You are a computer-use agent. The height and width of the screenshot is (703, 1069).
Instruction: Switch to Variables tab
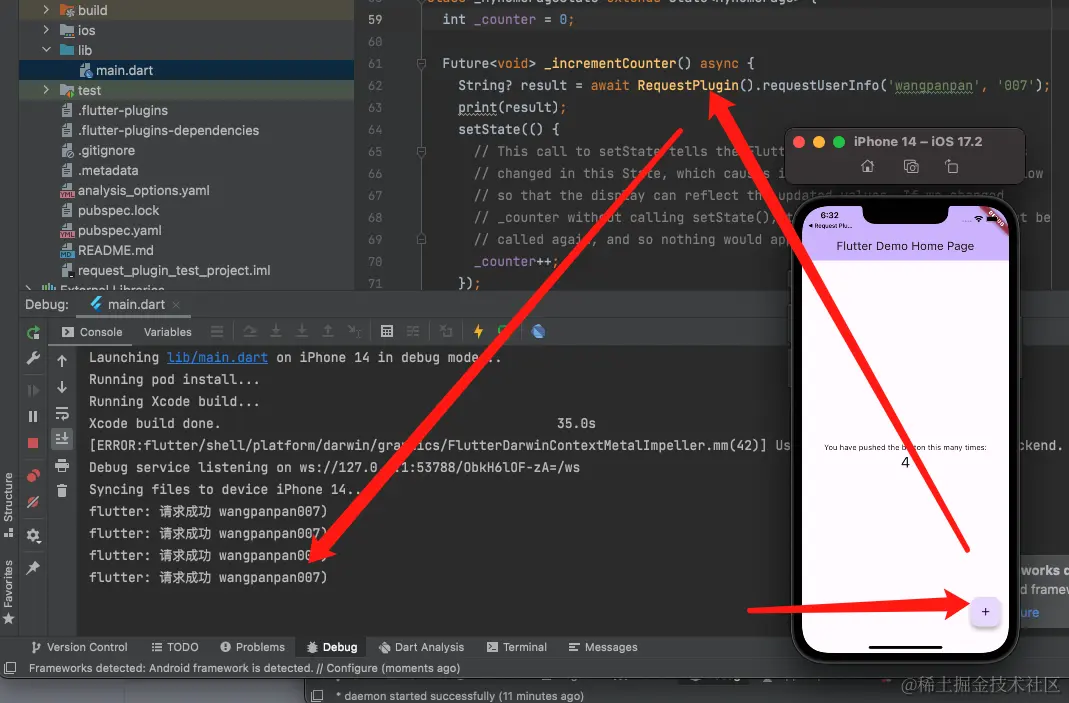point(168,332)
